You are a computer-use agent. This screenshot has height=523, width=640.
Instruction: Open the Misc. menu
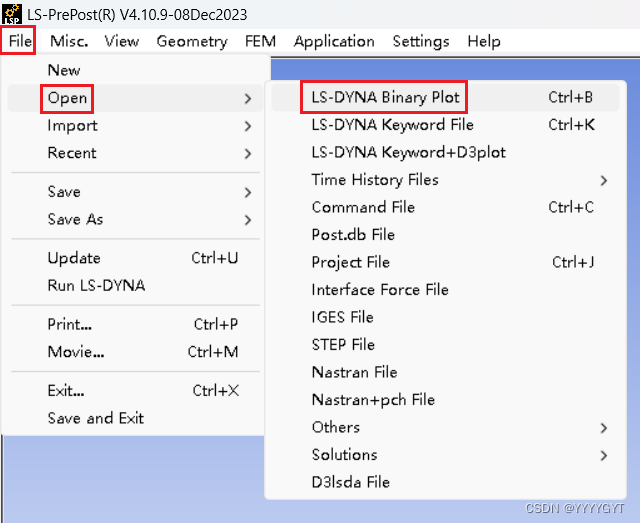(69, 41)
